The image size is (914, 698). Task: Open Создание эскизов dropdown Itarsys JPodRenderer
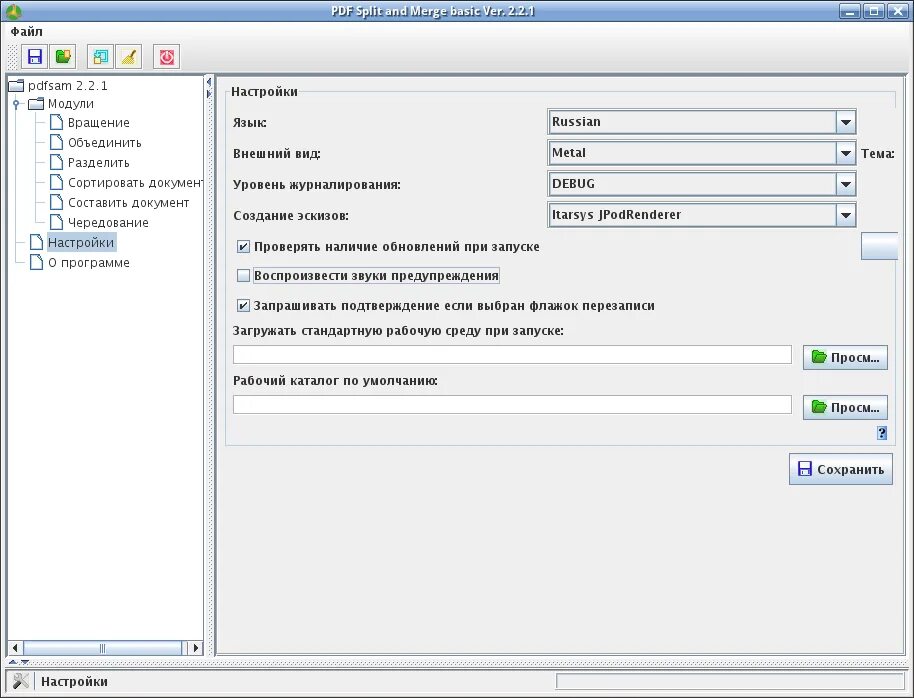point(702,215)
